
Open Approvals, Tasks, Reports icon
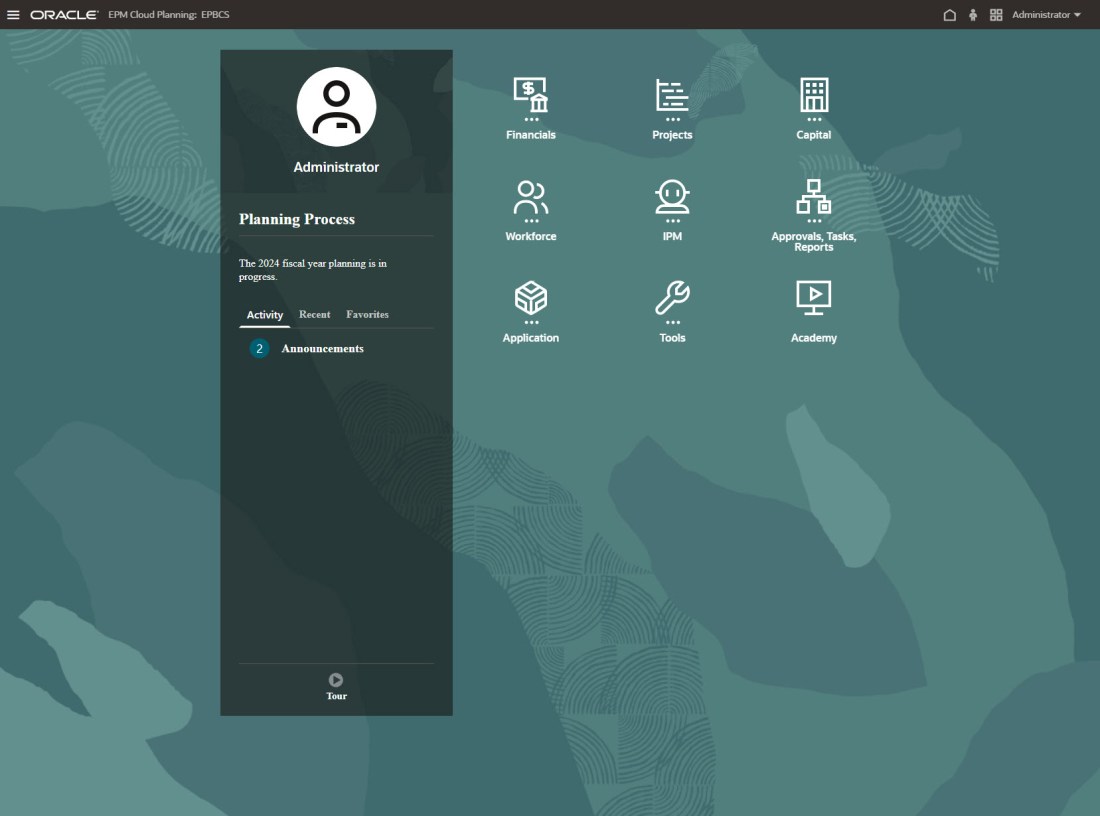click(x=814, y=197)
